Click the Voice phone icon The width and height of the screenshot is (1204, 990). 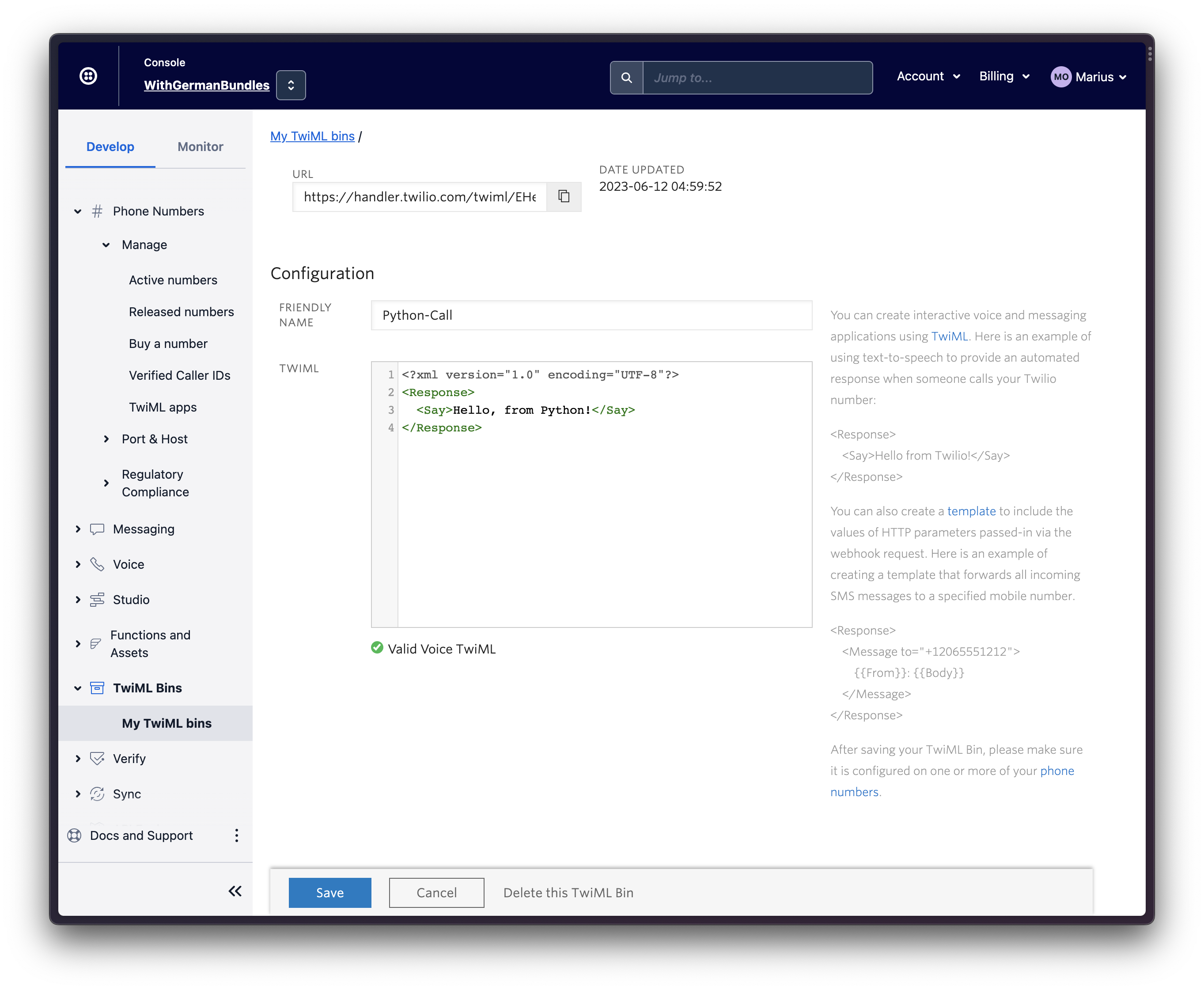pos(98,565)
